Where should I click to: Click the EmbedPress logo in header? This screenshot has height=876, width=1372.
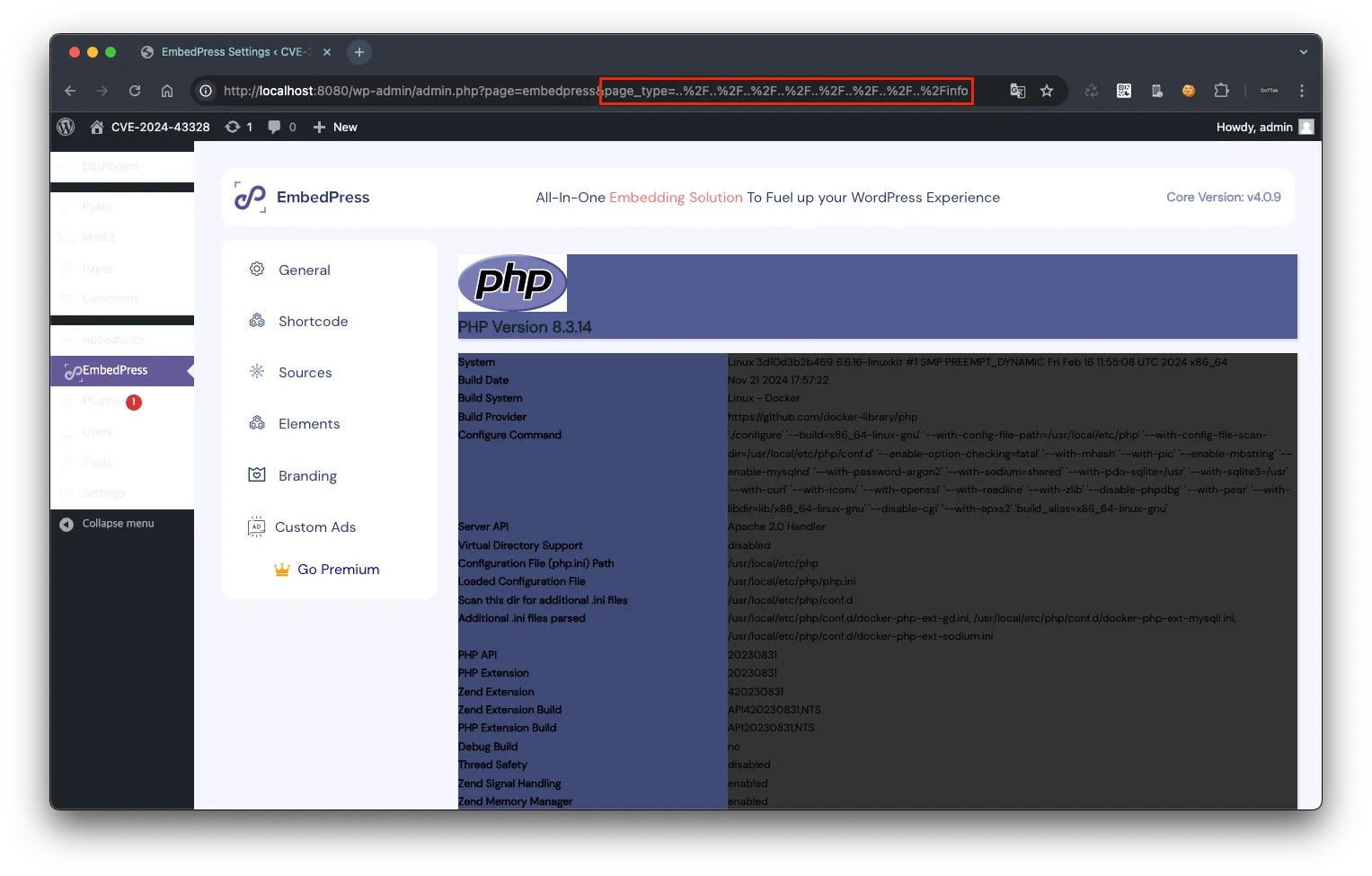coord(302,198)
